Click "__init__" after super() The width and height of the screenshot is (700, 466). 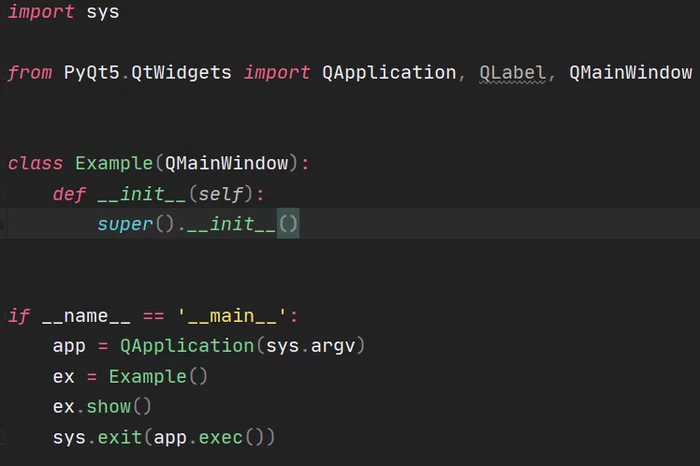(232, 224)
